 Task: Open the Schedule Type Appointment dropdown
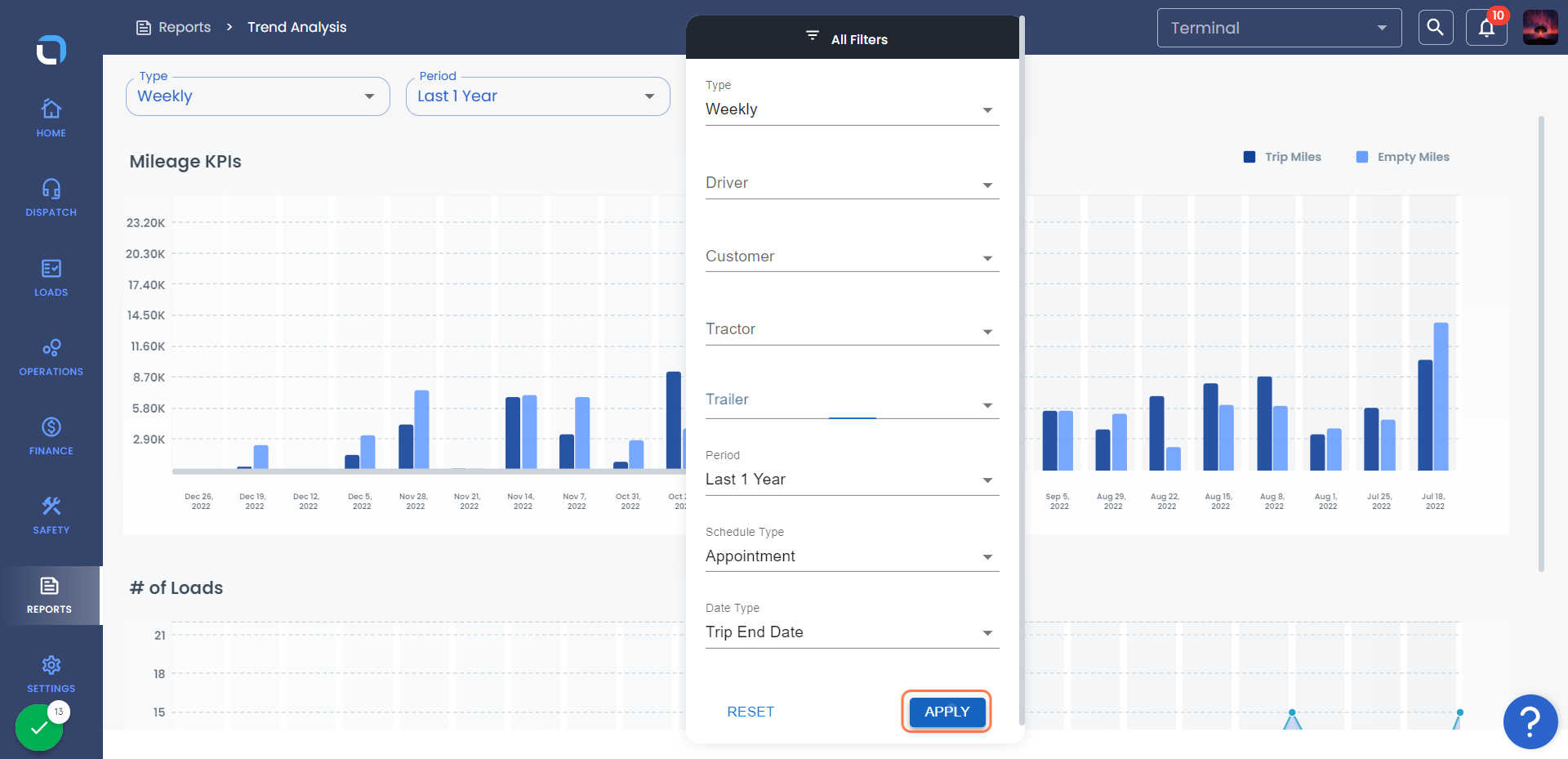852,556
